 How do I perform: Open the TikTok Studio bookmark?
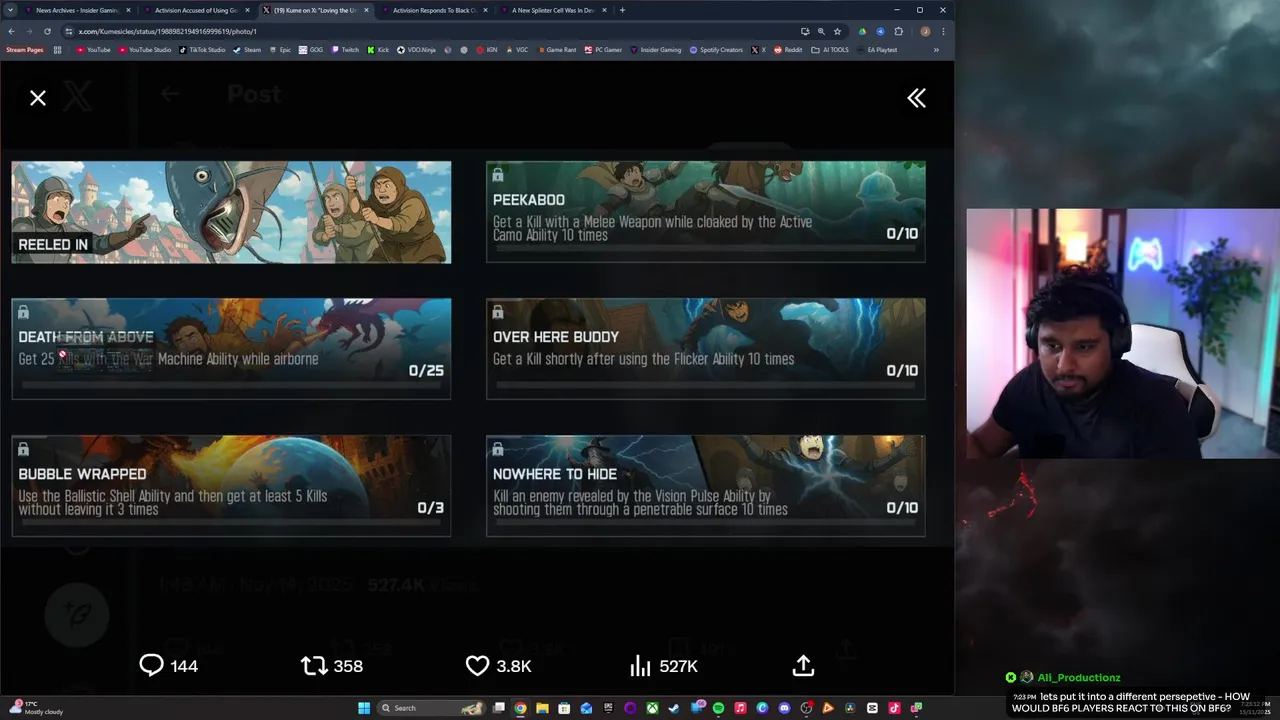click(202, 49)
